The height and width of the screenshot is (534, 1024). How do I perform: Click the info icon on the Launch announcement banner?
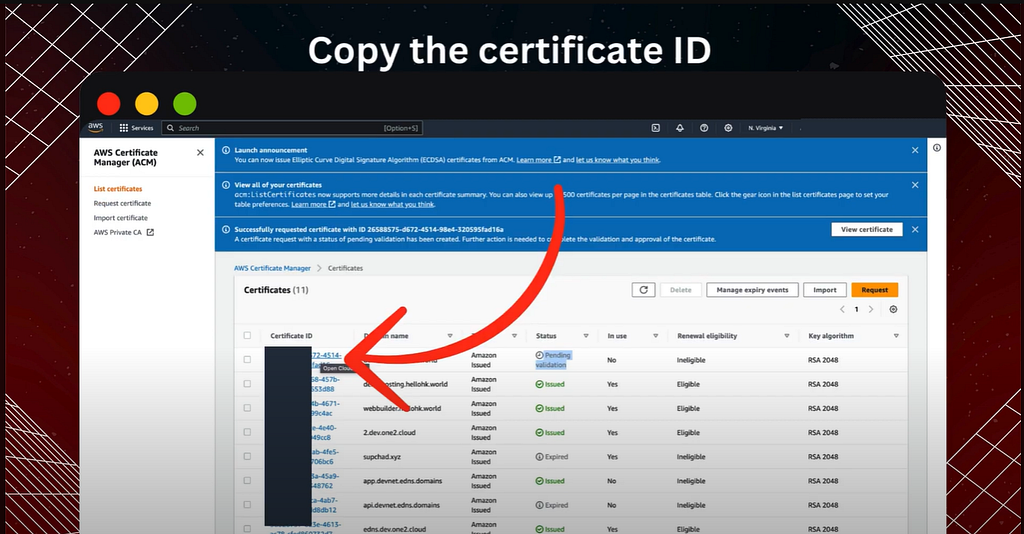coord(226,150)
